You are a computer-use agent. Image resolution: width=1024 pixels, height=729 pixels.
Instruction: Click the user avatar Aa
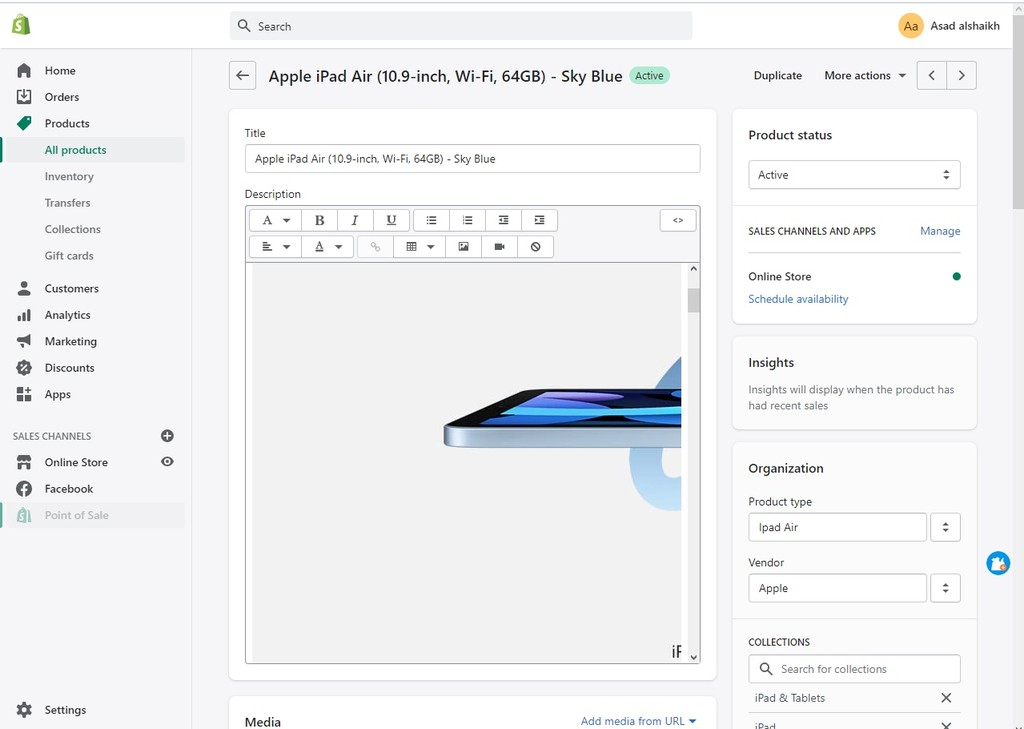pyautogui.click(x=910, y=26)
